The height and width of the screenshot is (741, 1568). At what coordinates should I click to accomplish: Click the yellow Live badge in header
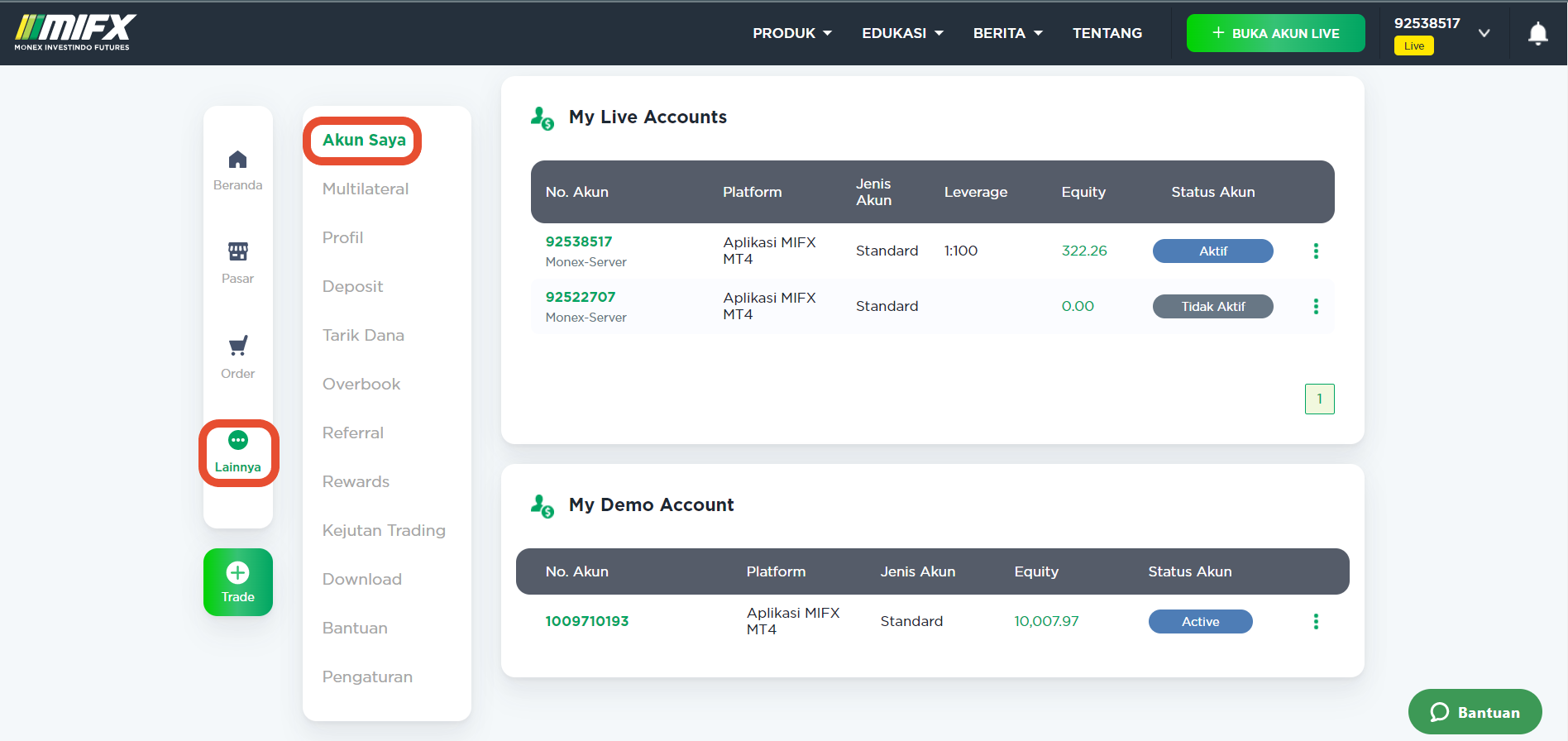pos(1414,45)
